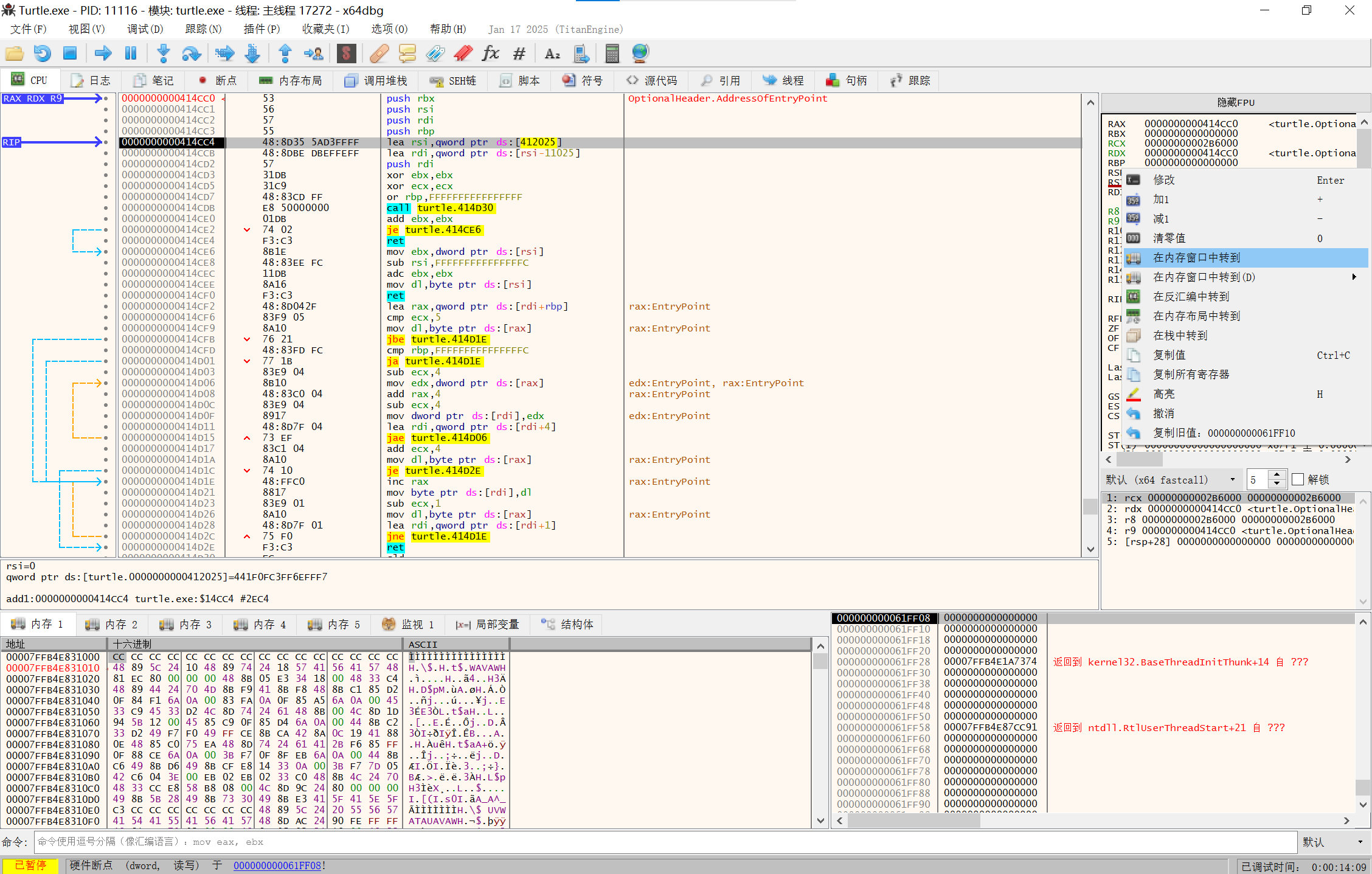Open the calling convention x64 fastcall dropdown
The width and height of the screenshot is (1372, 874).
(1171, 479)
